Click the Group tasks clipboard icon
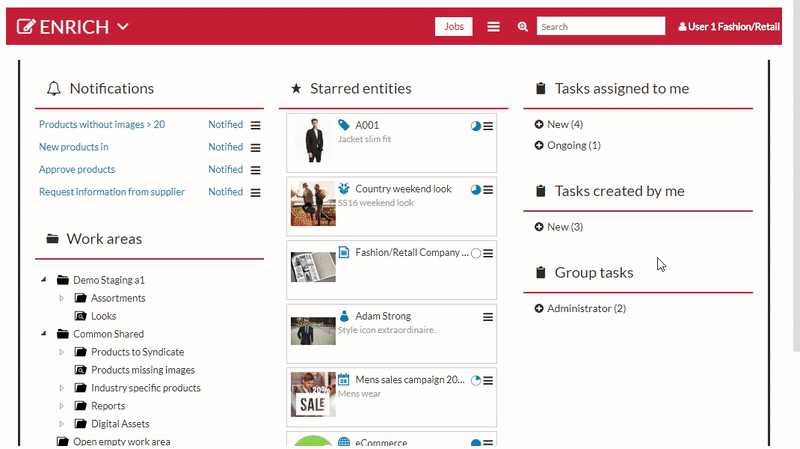The image size is (800, 449). (541, 272)
